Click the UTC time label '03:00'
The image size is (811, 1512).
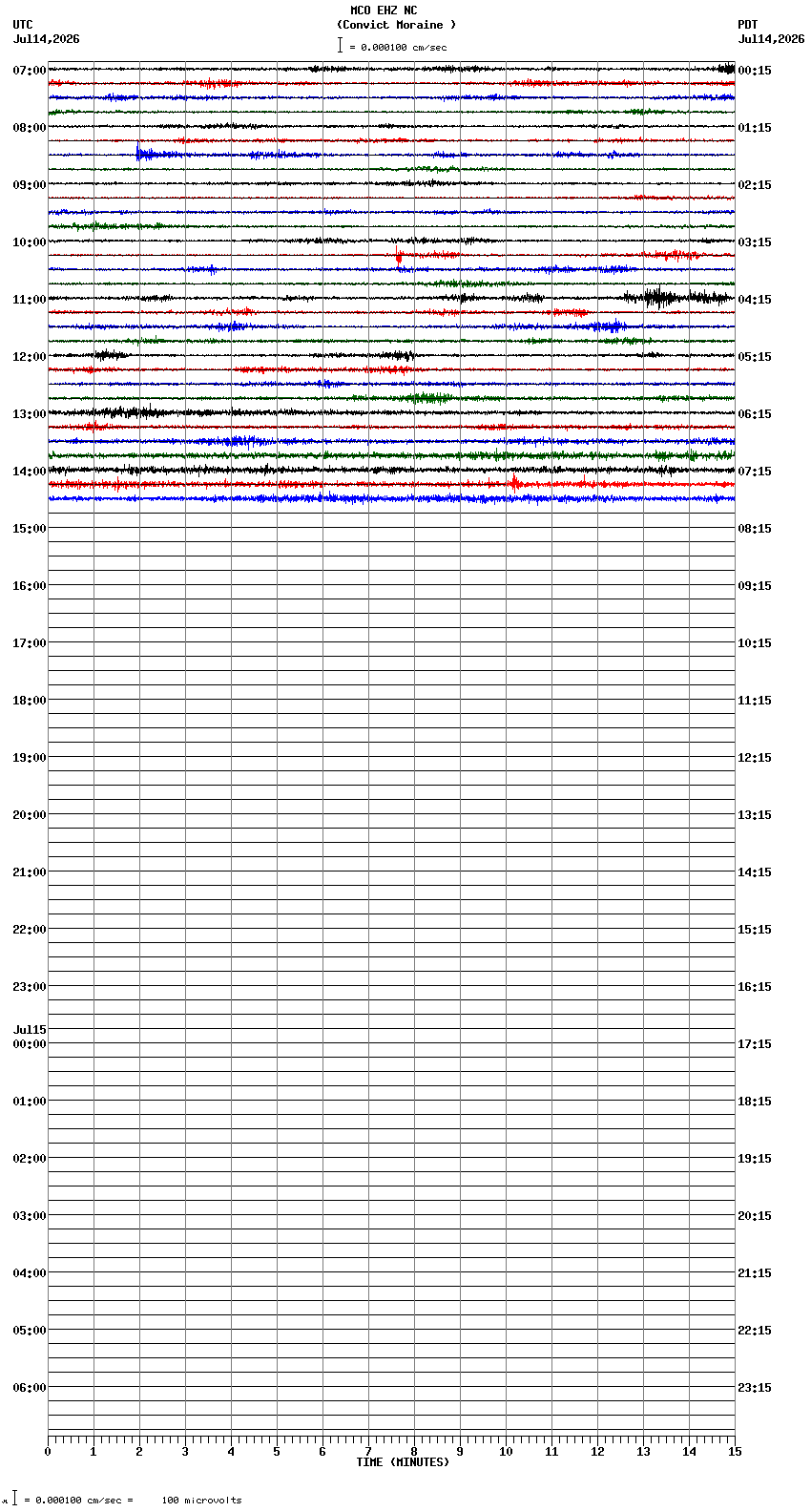(30, 1216)
